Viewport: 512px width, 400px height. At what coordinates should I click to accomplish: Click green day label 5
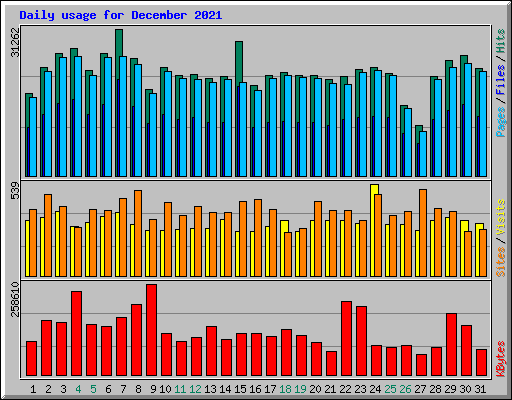pyautogui.click(x=93, y=389)
